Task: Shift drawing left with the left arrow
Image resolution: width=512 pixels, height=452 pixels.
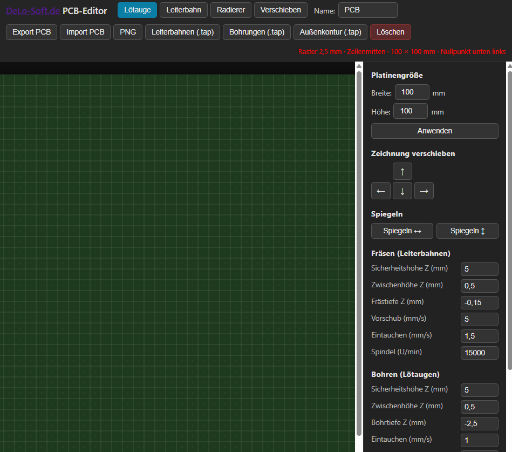Action: (381, 191)
